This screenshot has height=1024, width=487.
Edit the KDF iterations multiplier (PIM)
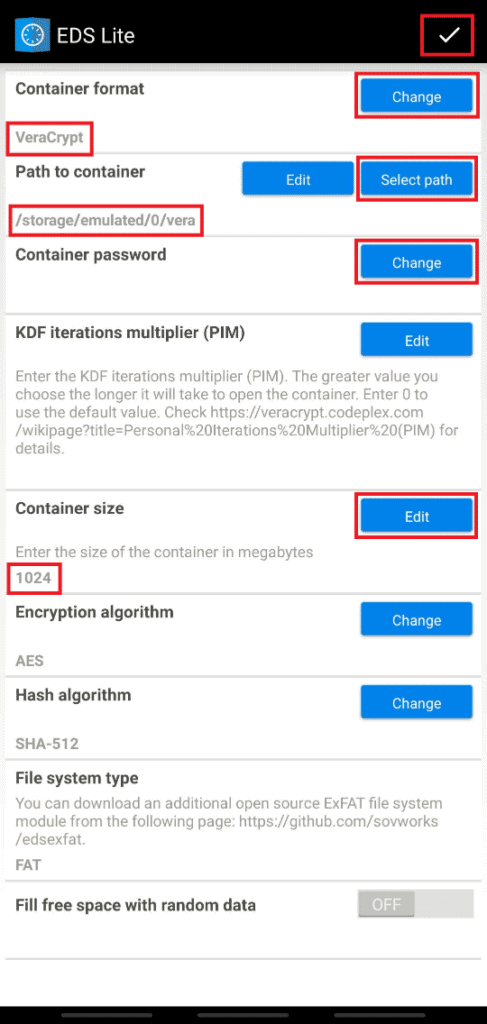(x=416, y=340)
